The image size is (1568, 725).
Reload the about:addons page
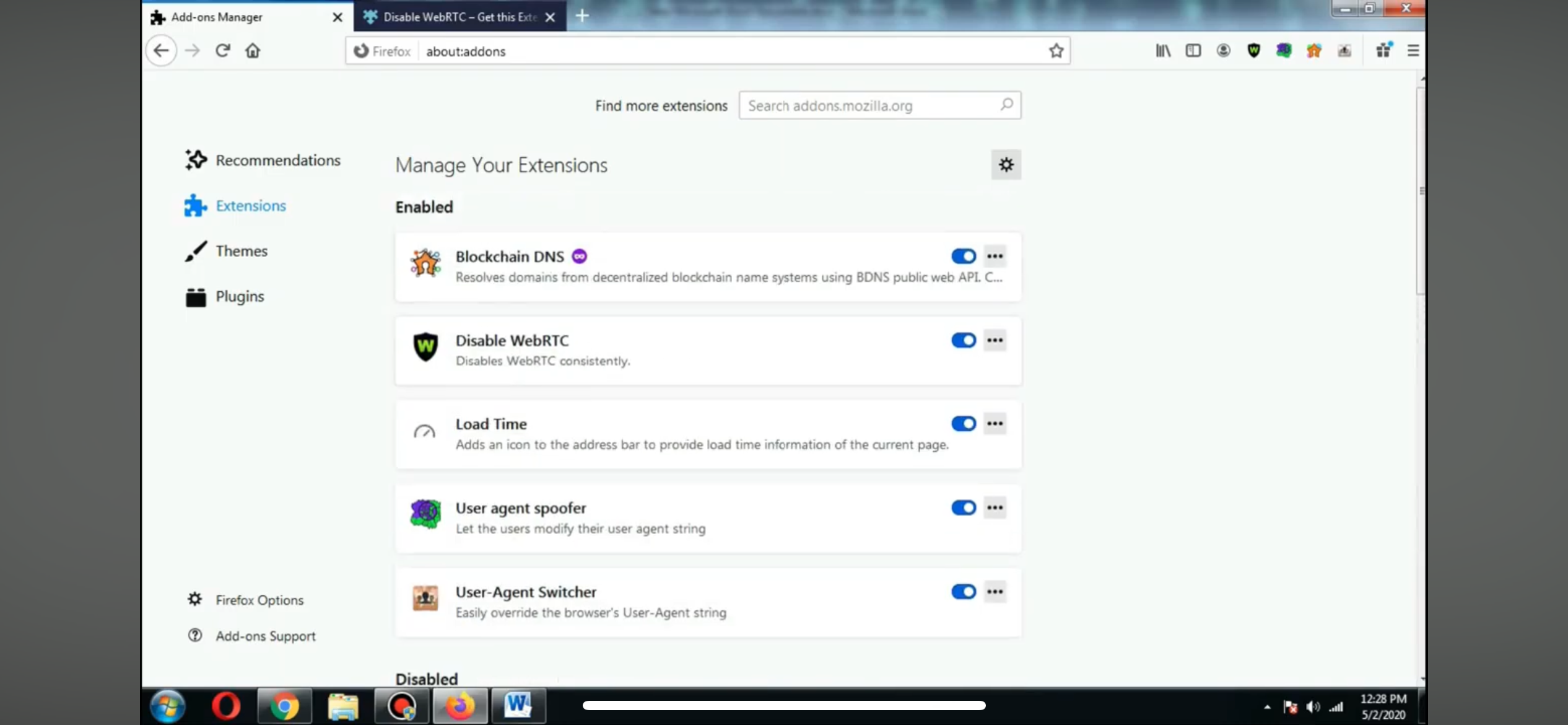coord(223,50)
